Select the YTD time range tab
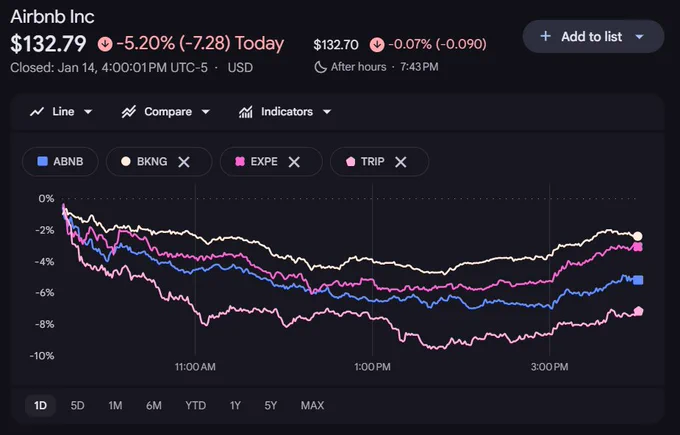This screenshot has width=680, height=435. click(196, 406)
